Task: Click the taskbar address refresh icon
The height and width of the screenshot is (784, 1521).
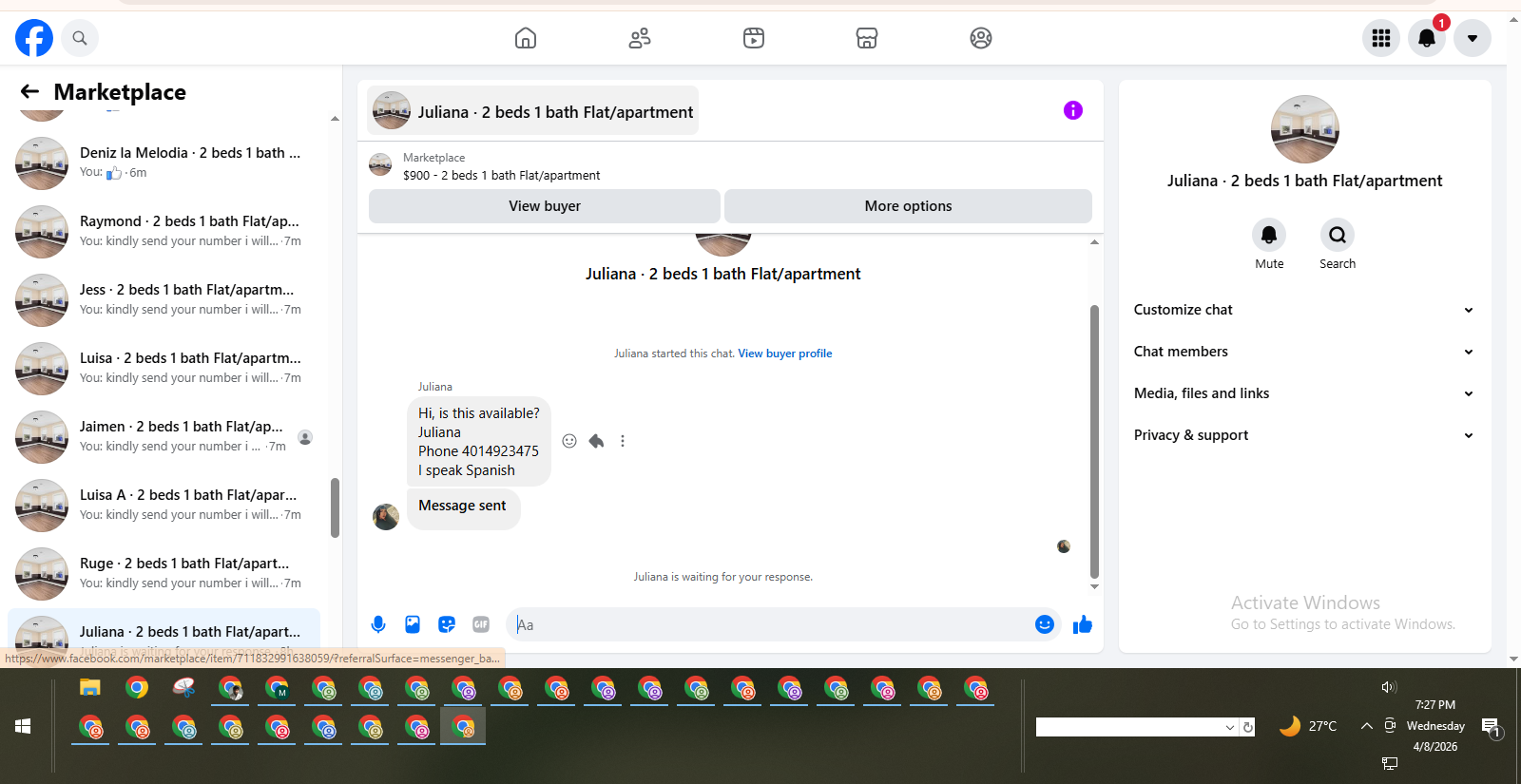Action: 1248,727
